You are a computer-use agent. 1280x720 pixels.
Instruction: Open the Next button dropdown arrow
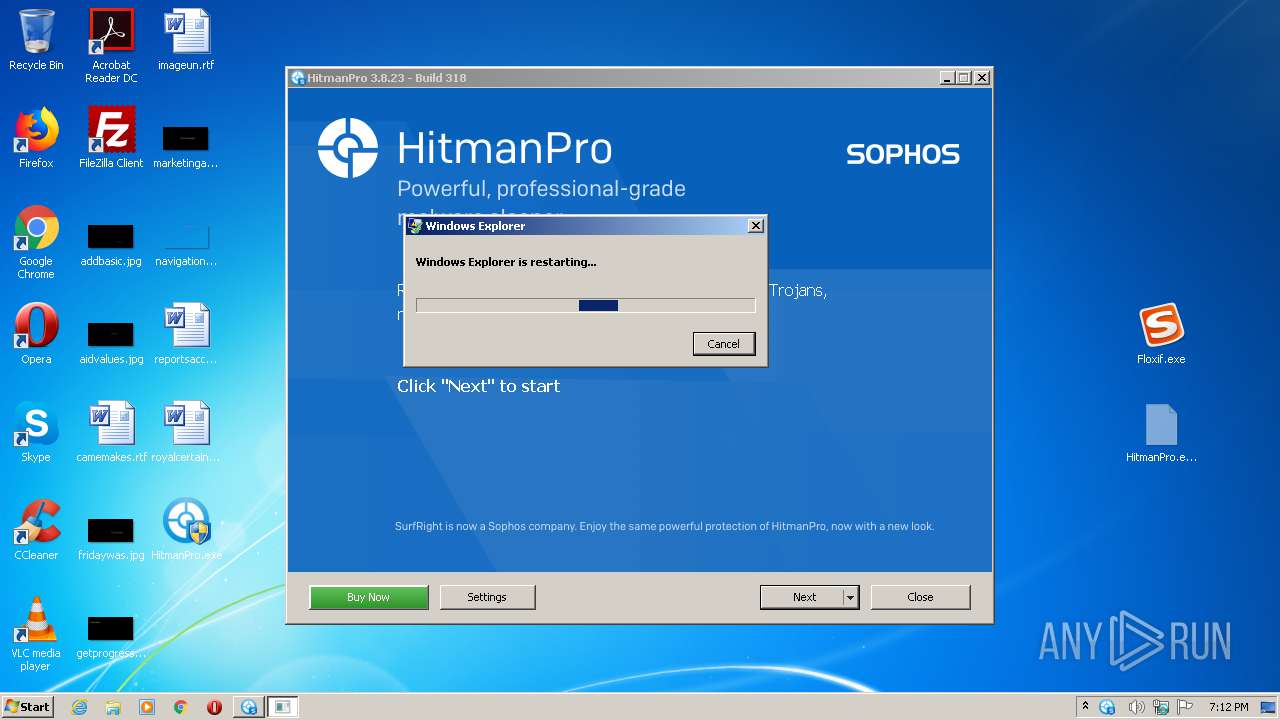850,597
